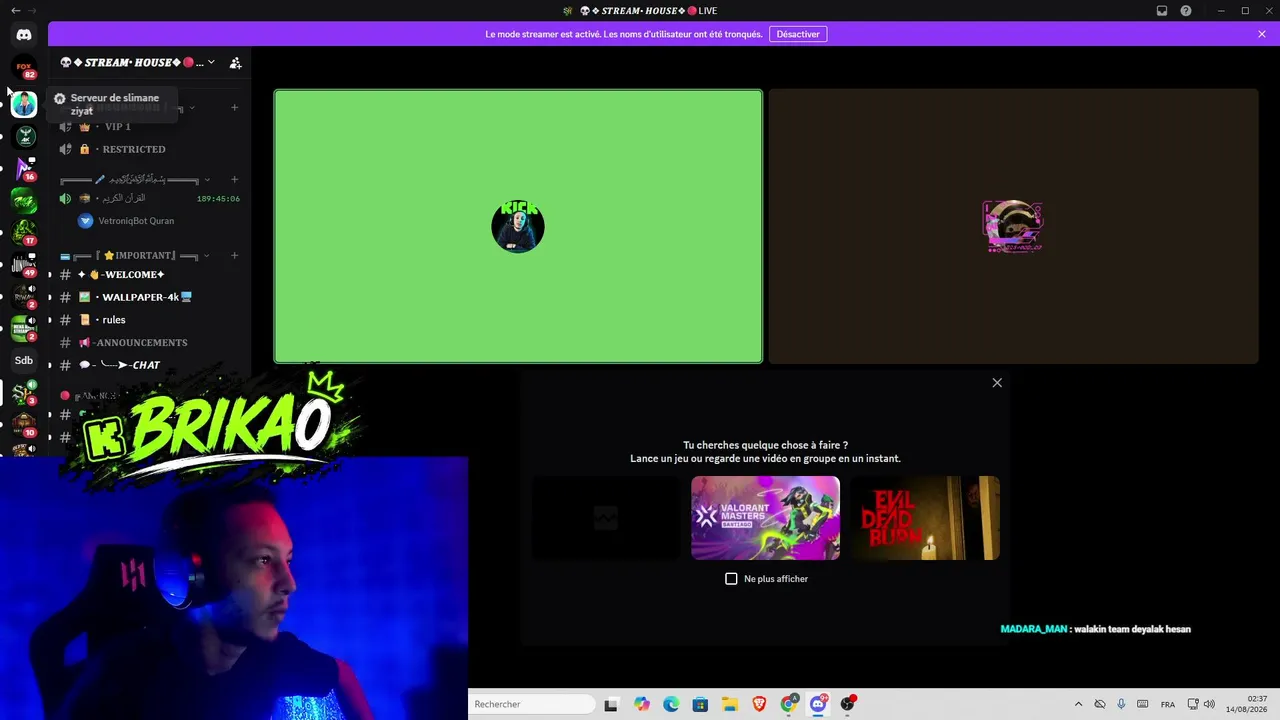Open the ANNOUNCEMENTS channel

(x=150, y=342)
